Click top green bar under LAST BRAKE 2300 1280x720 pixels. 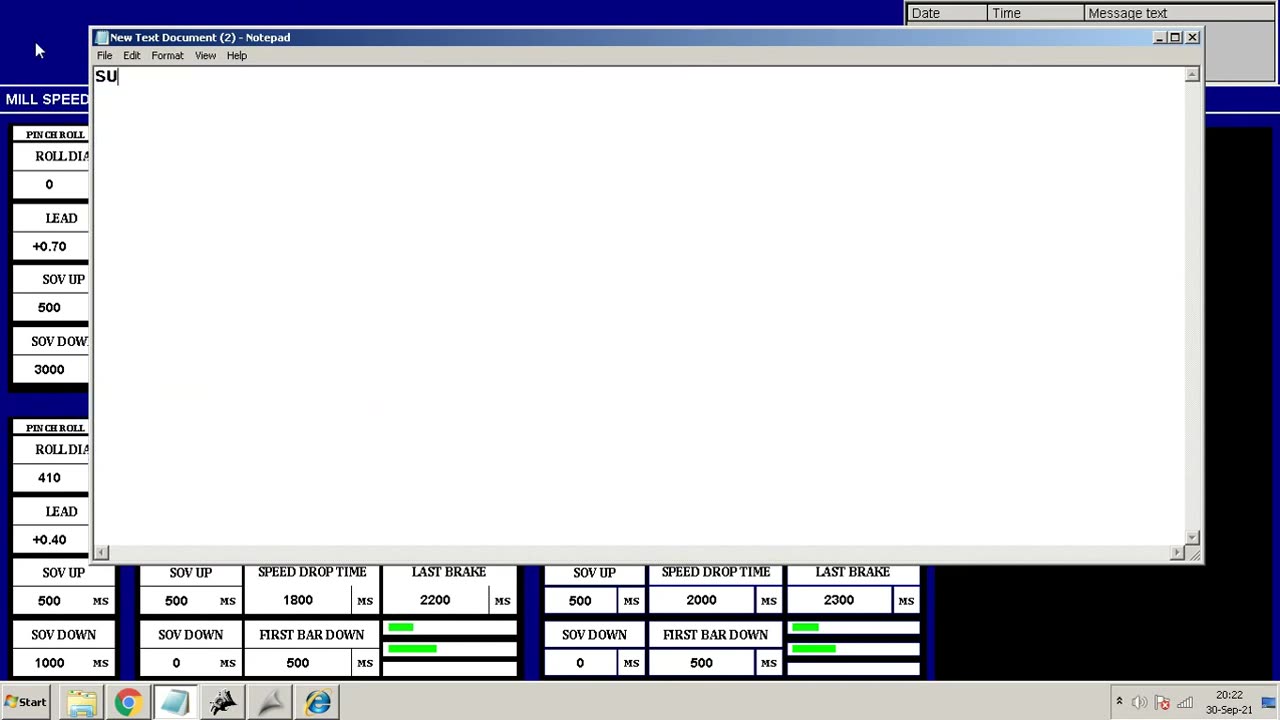click(805, 627)
